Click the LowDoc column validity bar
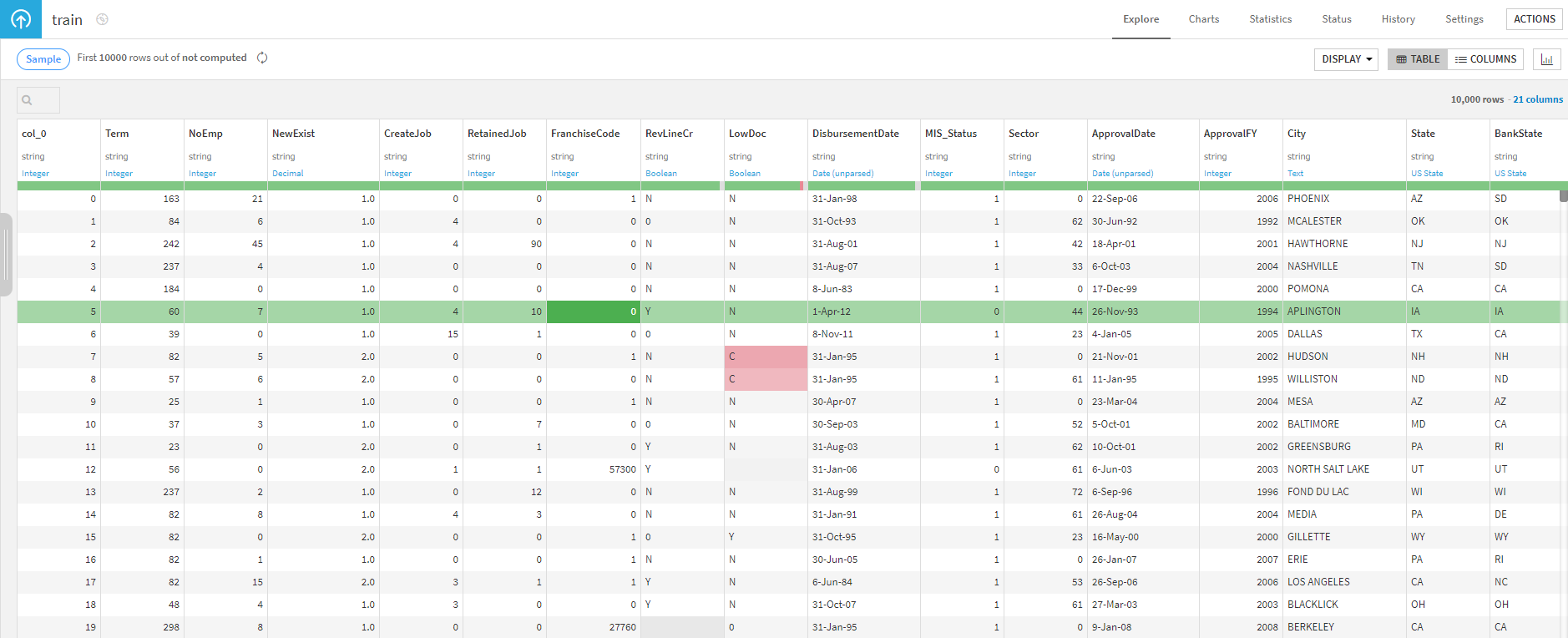The width and height of the screenshot is (1568, 638). click(764, 185)
